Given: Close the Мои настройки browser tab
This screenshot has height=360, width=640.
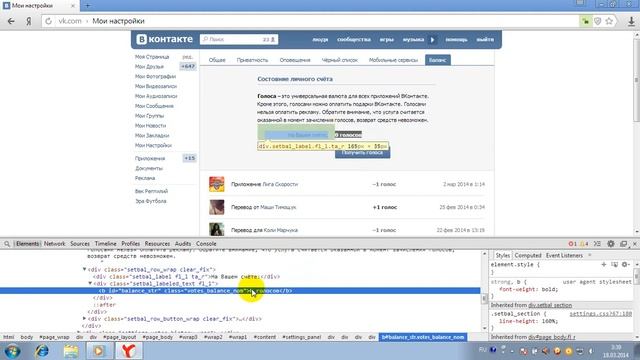Looking at the screenshot, I should (73, 6).
